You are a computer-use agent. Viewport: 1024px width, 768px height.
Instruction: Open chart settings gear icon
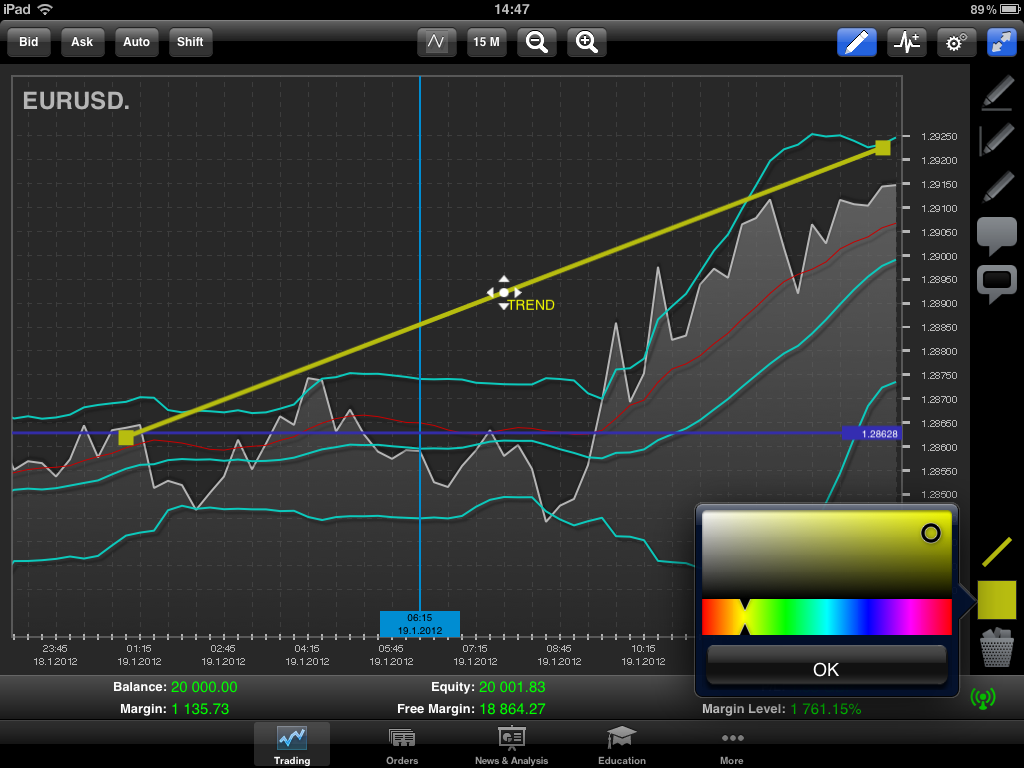pyautogui.click(x=956, y=42)
